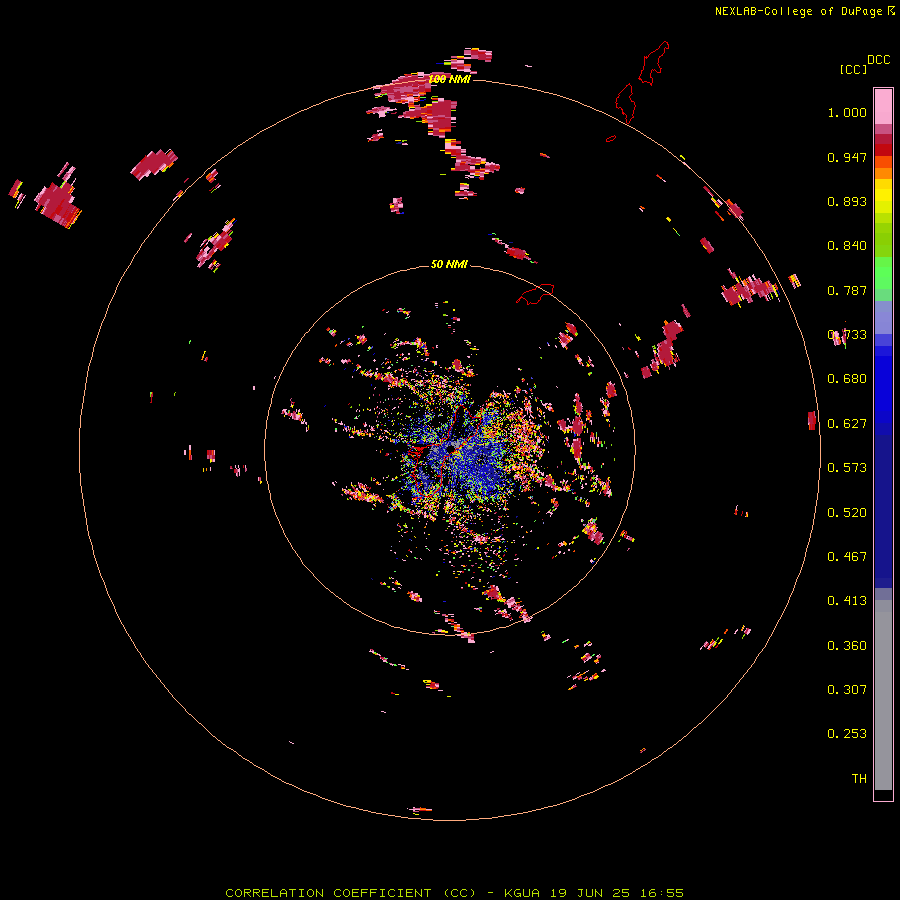Click the 50 NMI range ring label
Image resolution: width=900 pixels, height=900 pixels.
click(x=449, y=264)
